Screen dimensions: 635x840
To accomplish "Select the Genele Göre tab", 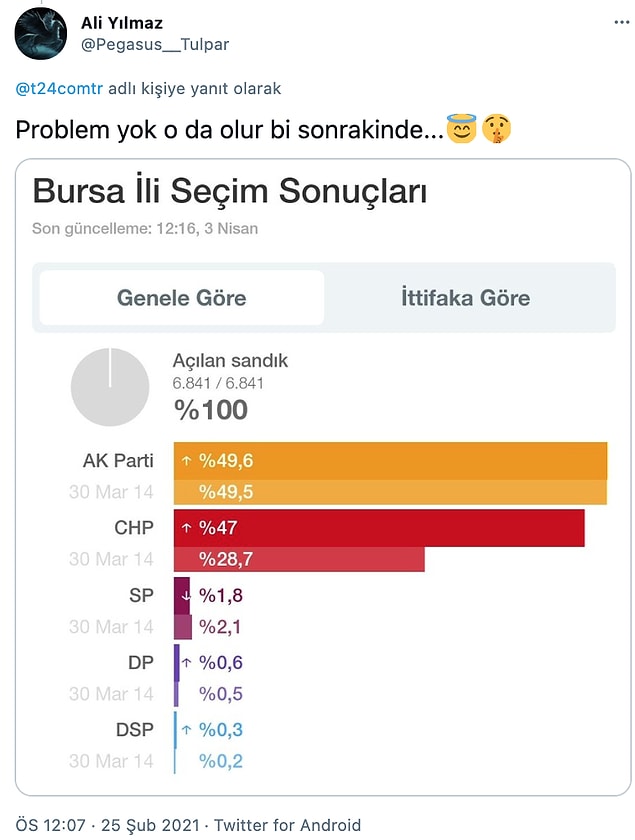I will pos(182,298).
